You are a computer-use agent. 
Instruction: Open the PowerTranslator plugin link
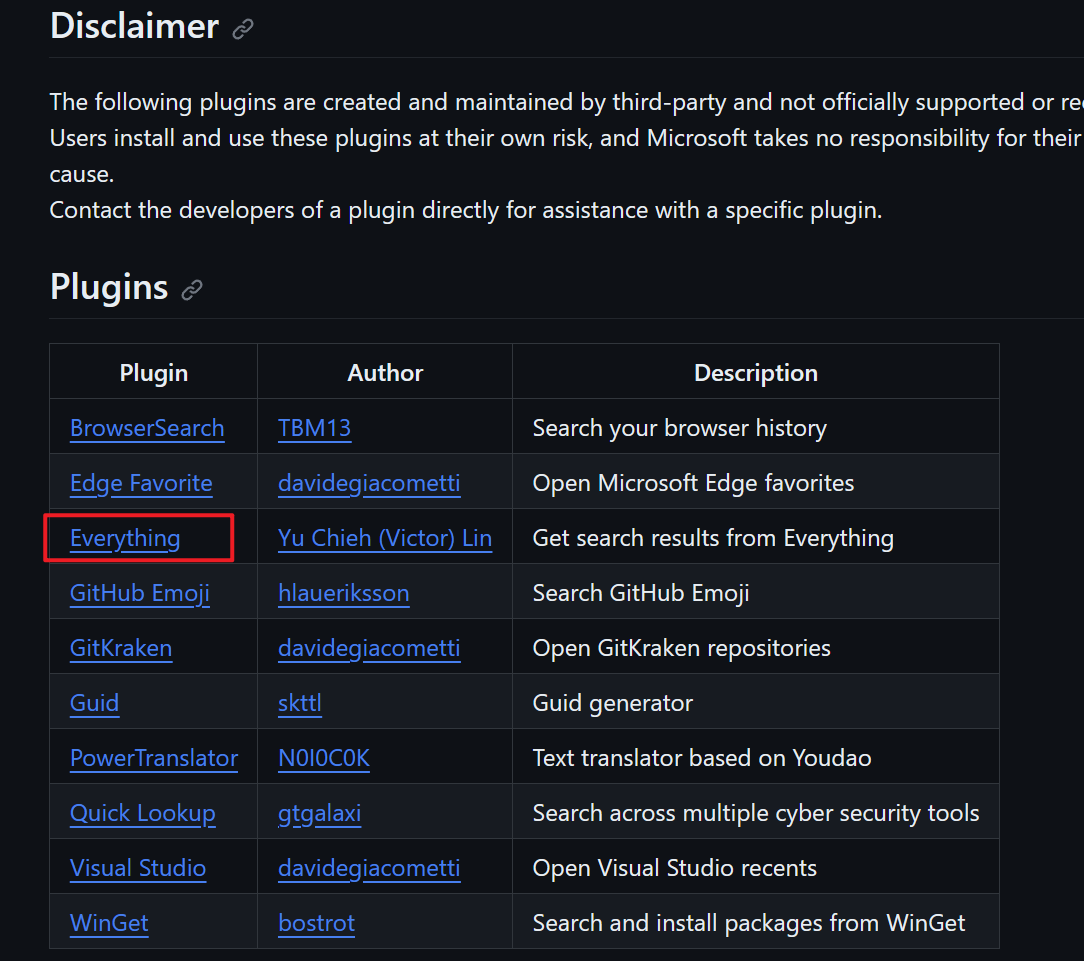tap(154, 758)
